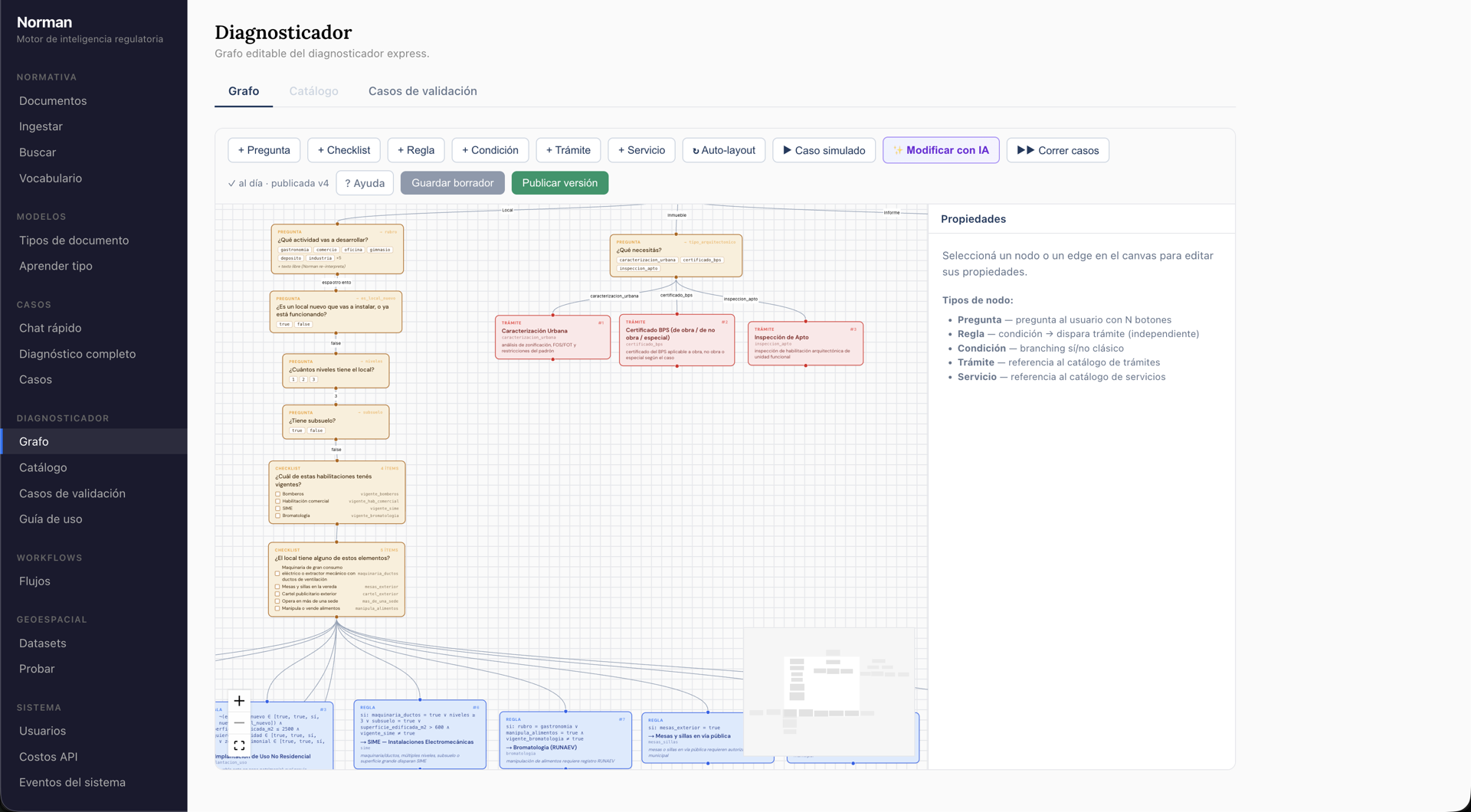Check Opera en más de una sede
This screenshot has height=812, width=1471.
tap(277, 601)
